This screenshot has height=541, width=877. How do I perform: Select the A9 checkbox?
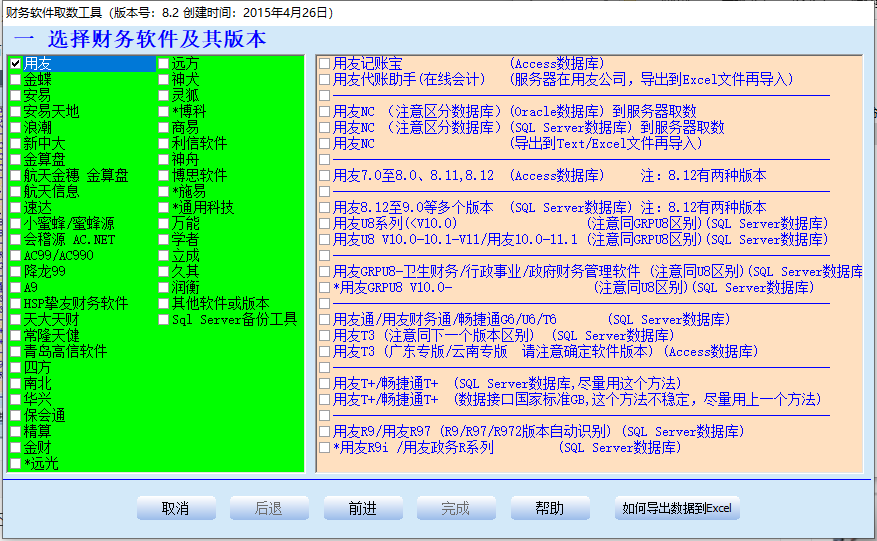(16, 288)
